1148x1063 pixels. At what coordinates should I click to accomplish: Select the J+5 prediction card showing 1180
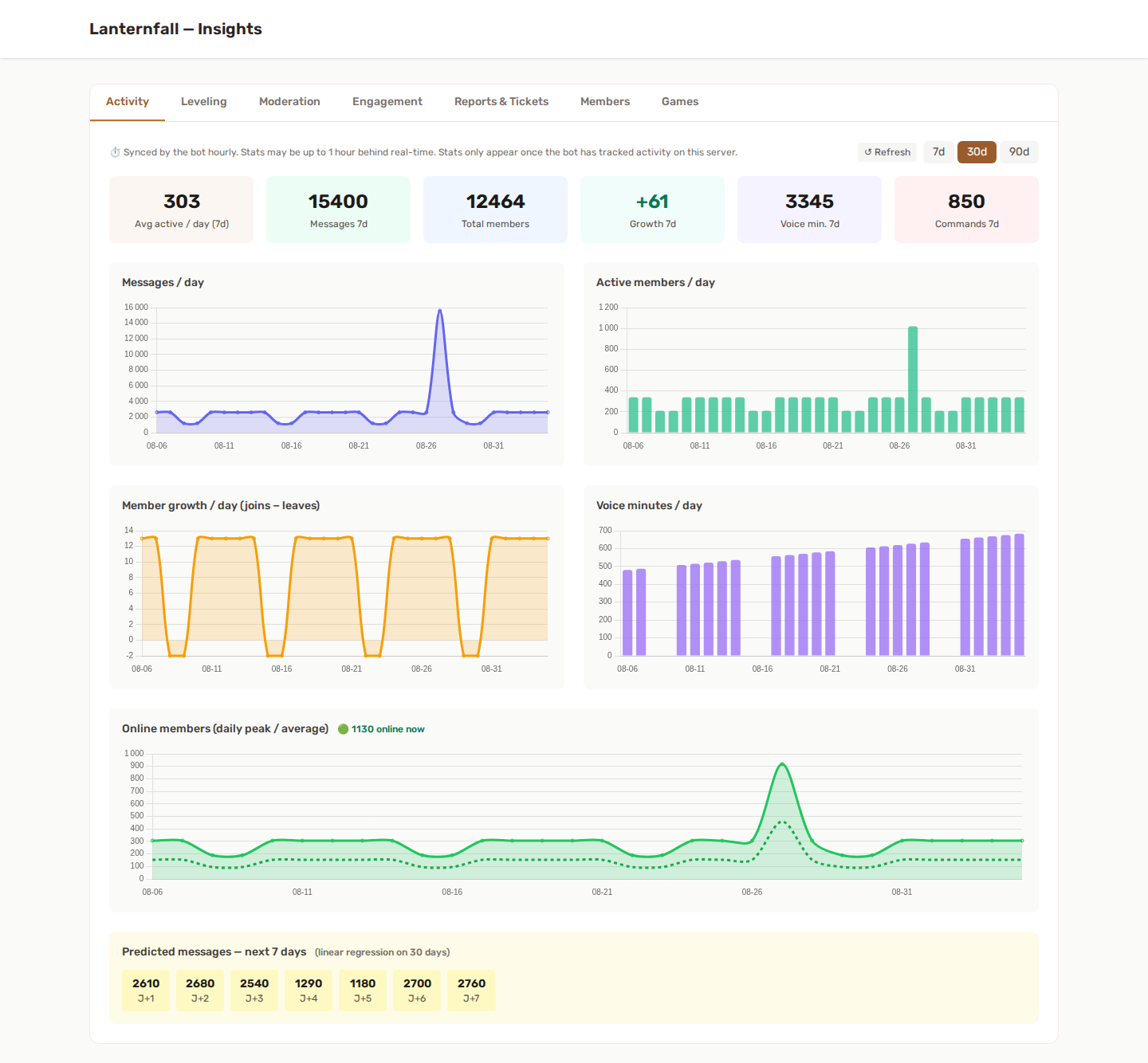coord(363,990)
